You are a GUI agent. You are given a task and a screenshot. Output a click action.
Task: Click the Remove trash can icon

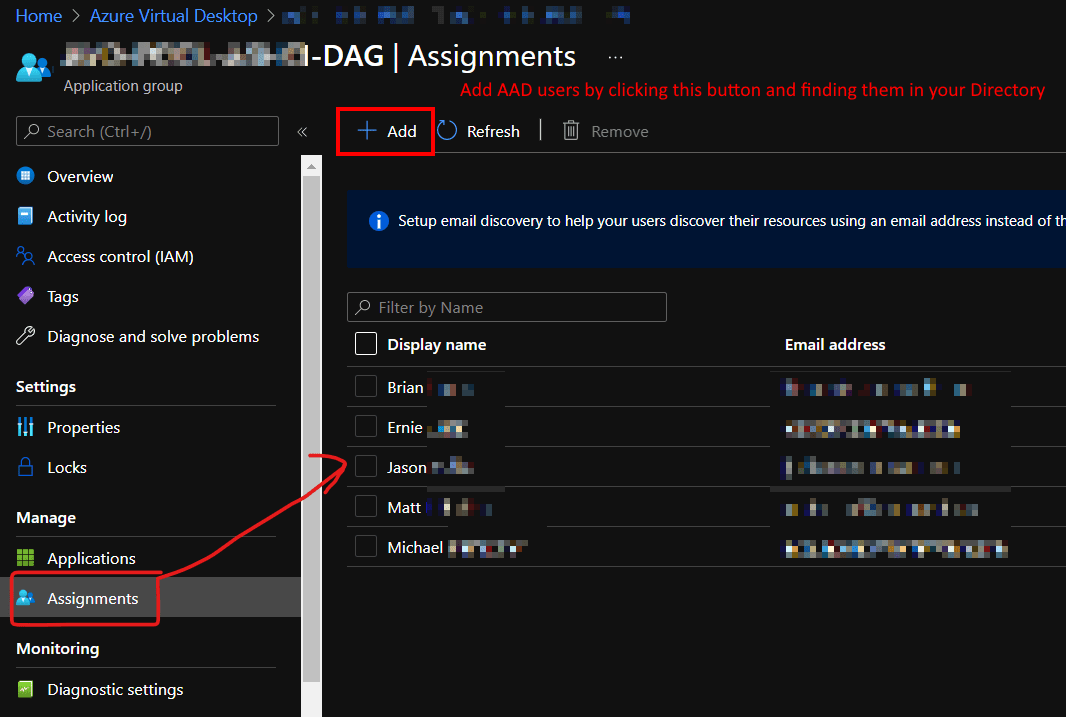[x=571, y=130]
